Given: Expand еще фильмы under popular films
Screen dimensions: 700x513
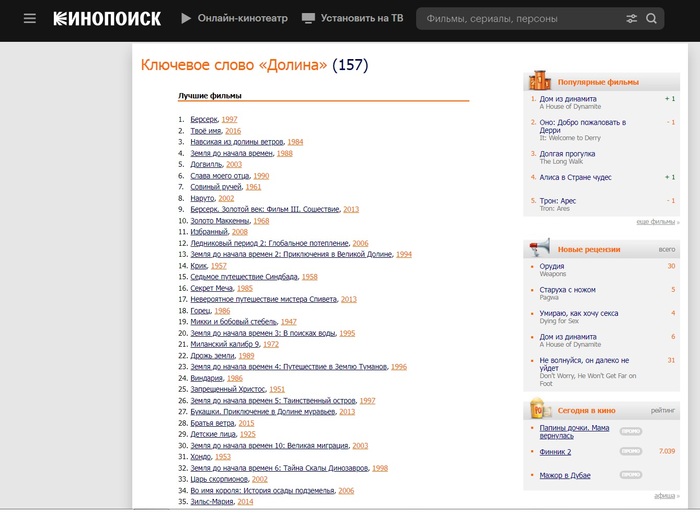Looking at the screenshot, I should tap(655, 222).
